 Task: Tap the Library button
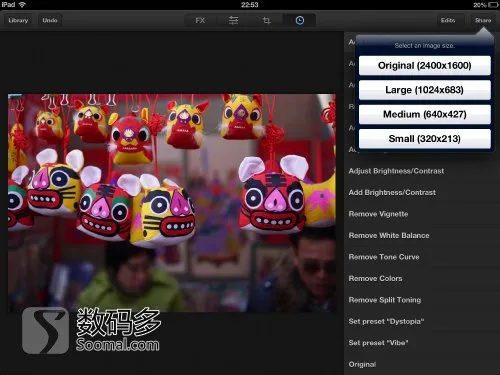(x=18, y=21)
